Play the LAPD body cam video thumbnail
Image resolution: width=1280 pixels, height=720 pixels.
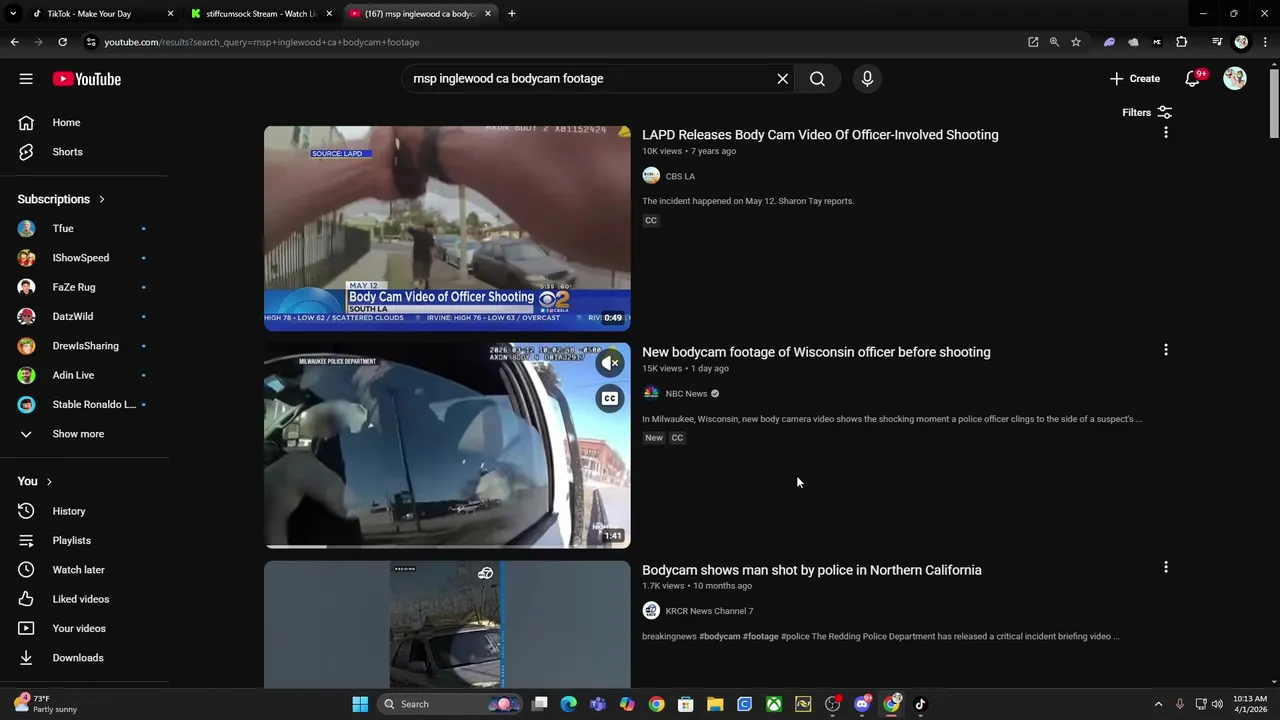(x=447, y=228)
